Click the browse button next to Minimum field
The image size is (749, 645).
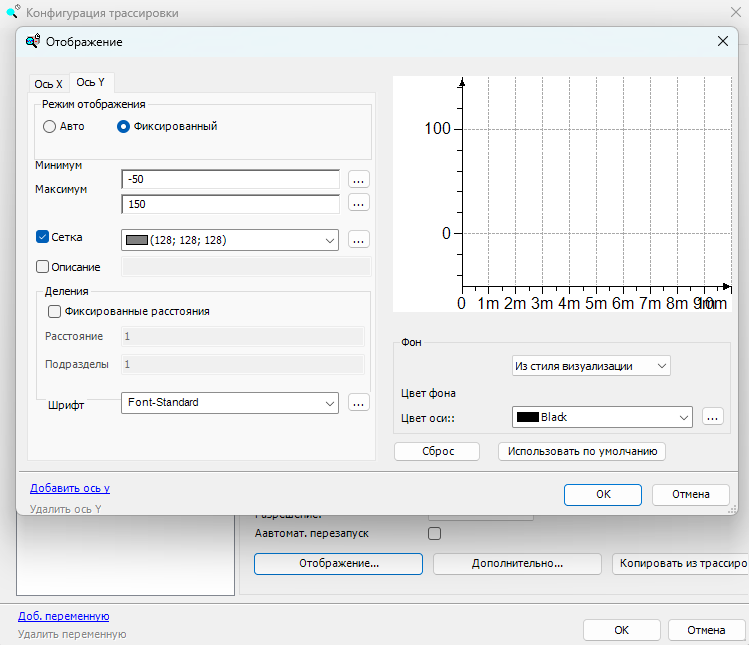(359, 180)
